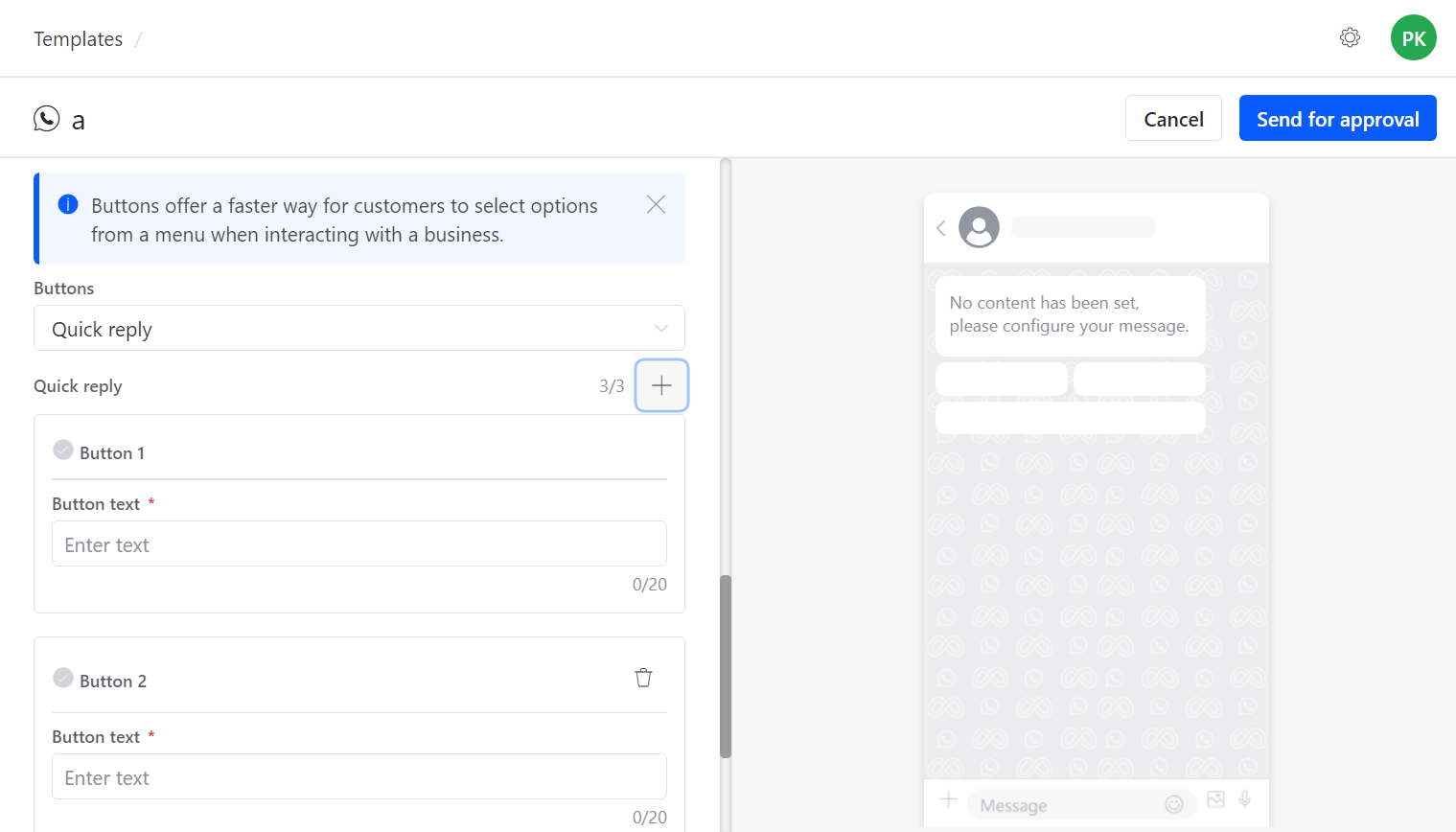Click the Message field in preview
The width and height of the screenshot is (1456, 832).
coord(1082,805)
